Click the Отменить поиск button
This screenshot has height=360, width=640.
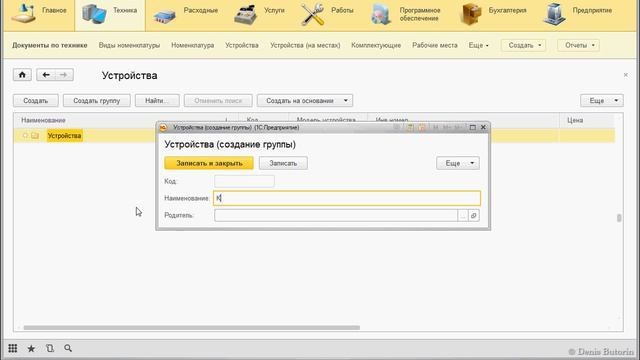(x=218, y=100)
